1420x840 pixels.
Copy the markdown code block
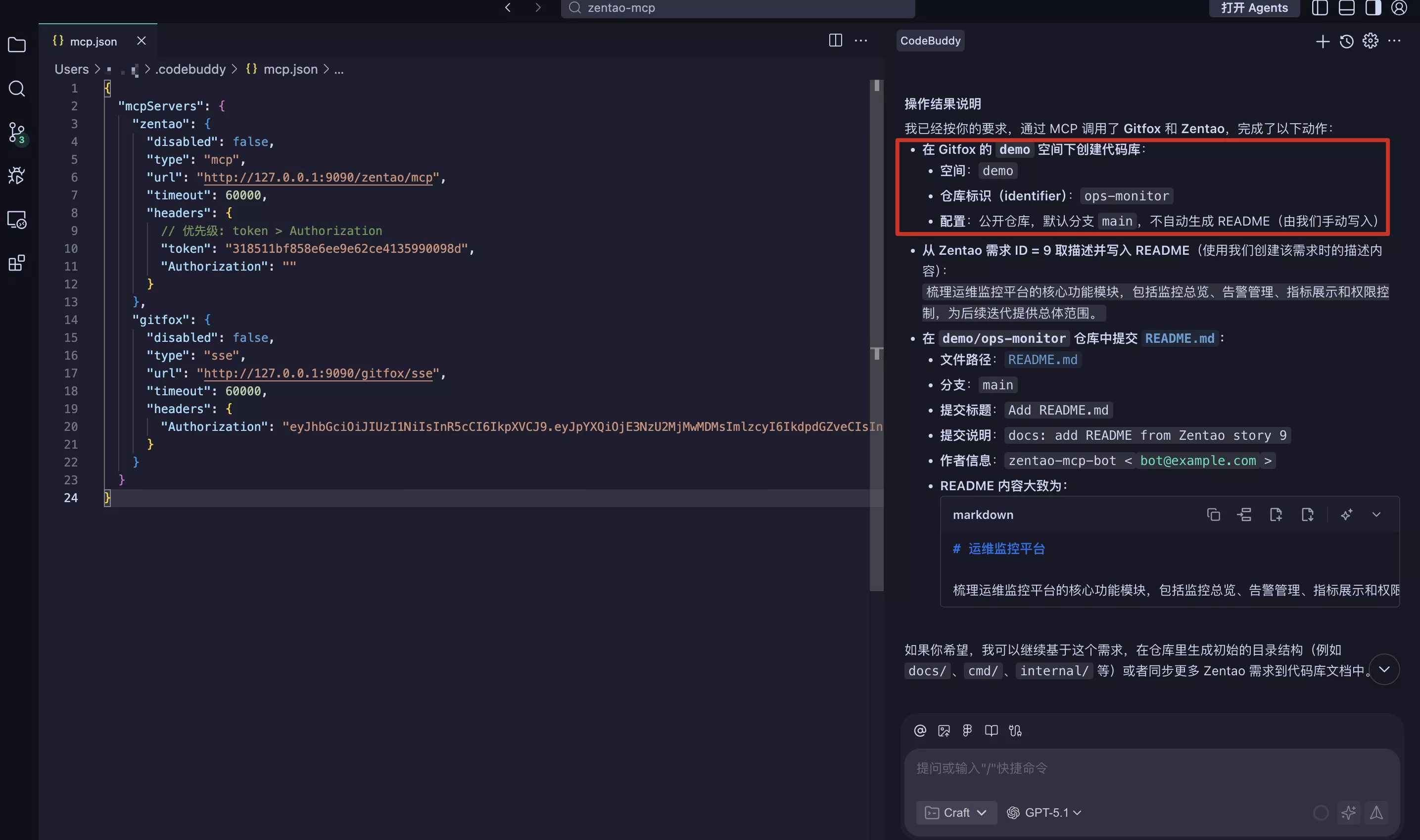[x=1213, y=514]
